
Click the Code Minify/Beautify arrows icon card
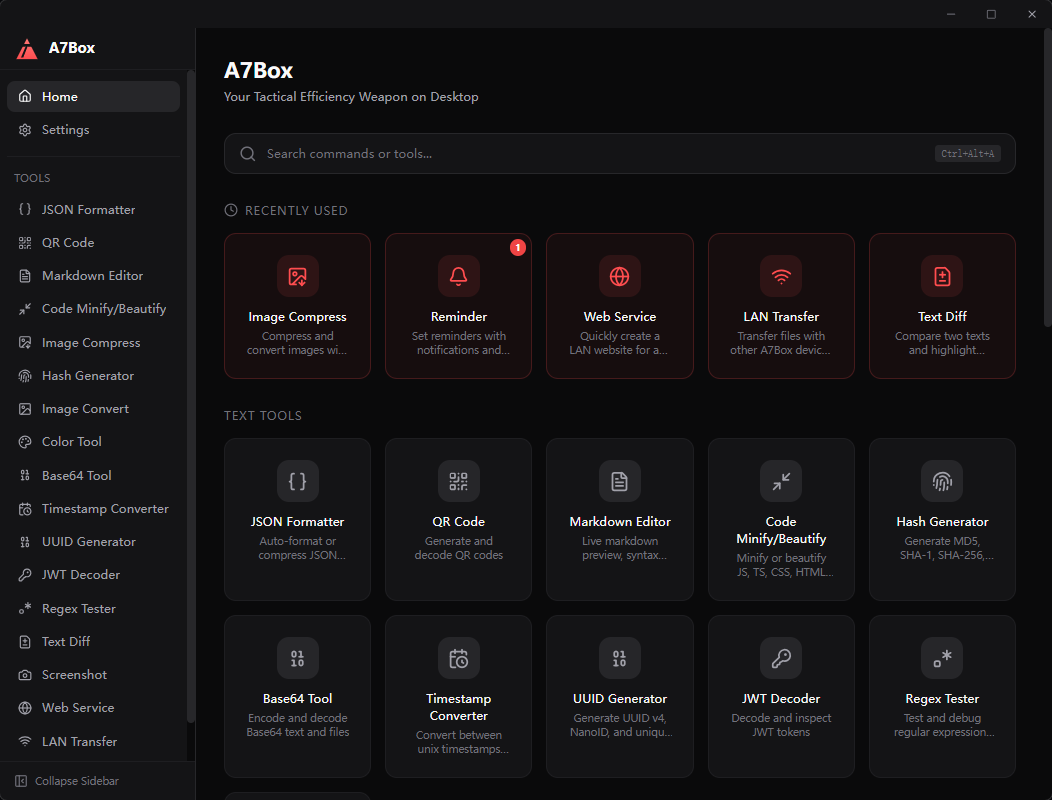[781, 481]
